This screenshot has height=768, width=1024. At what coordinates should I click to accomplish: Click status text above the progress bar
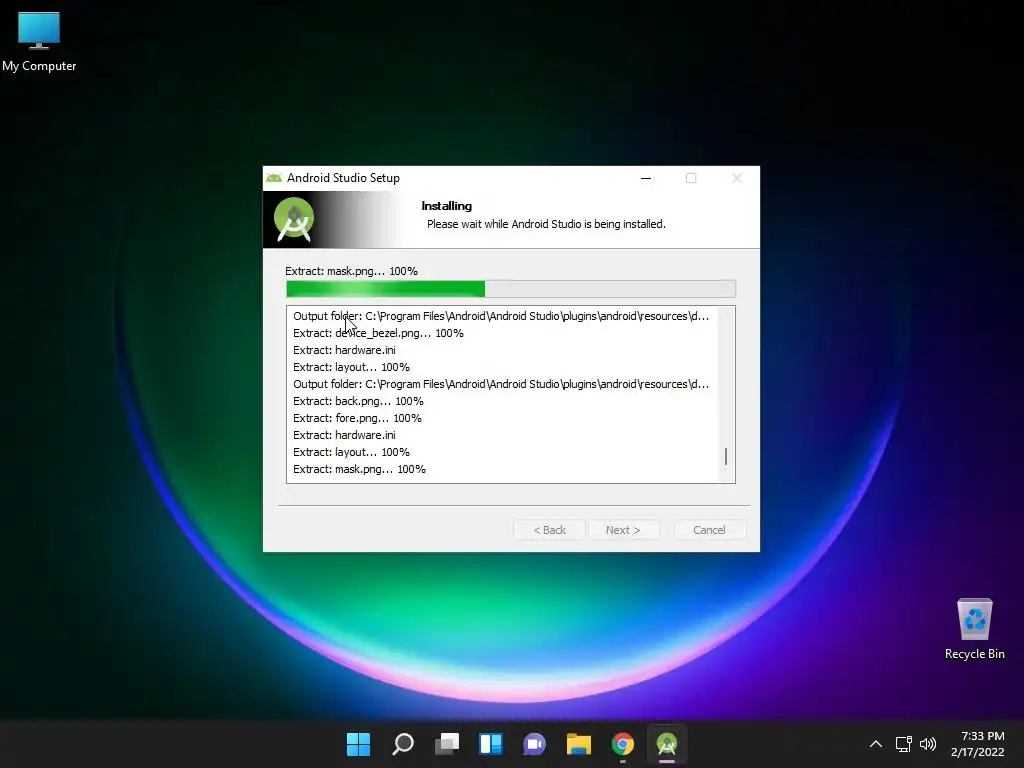click(x=351, y=271)
